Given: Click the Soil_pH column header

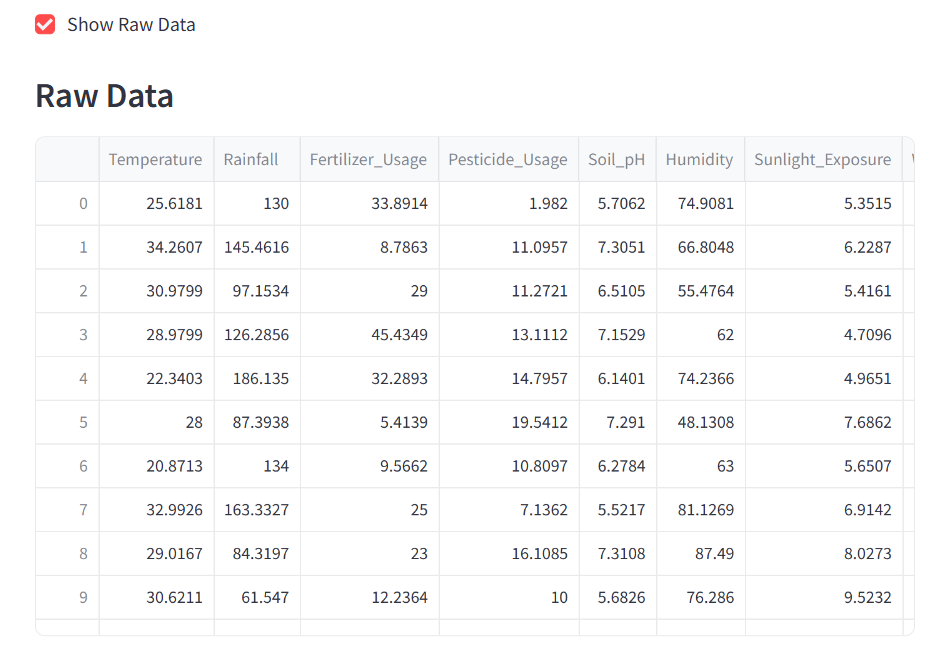Looking at the screenshot, I should tap(618, 159).
